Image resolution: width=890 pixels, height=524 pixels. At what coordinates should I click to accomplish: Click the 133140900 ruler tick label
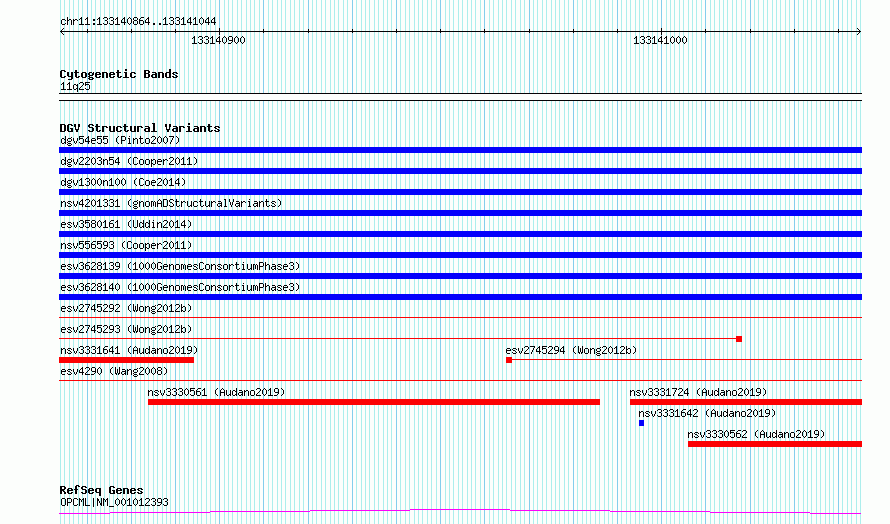tap(219, 40)
